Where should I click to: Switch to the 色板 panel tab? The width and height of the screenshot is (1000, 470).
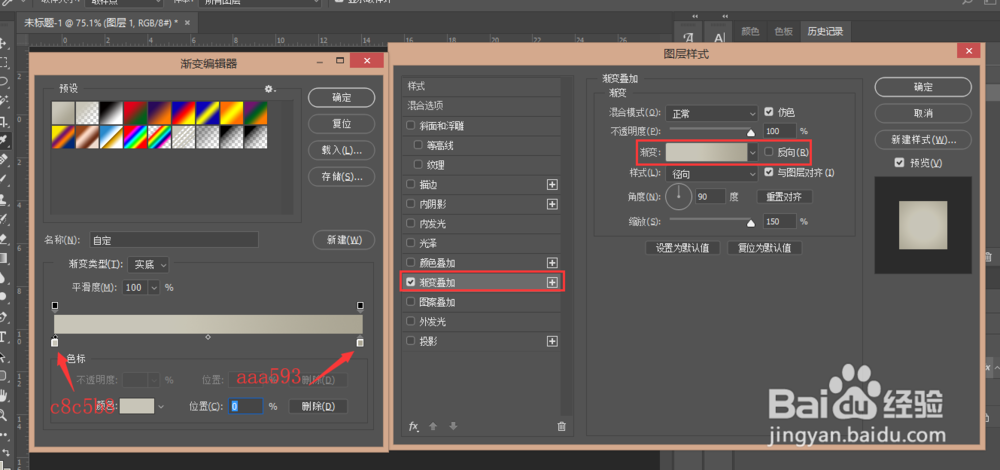[x=783, y=31]
